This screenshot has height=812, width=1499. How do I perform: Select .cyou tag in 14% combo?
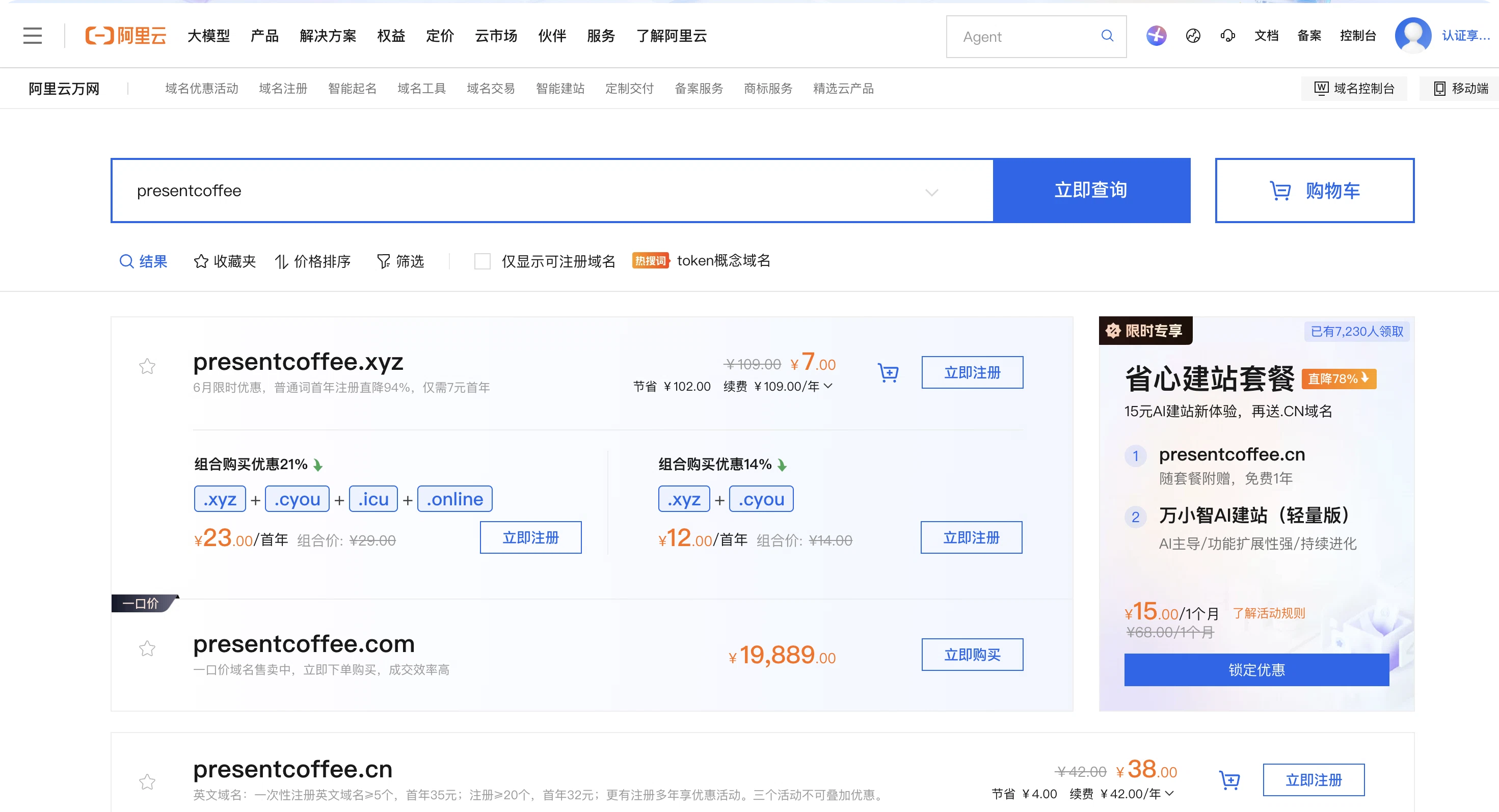pyautogui.click(x=761, y=499)
